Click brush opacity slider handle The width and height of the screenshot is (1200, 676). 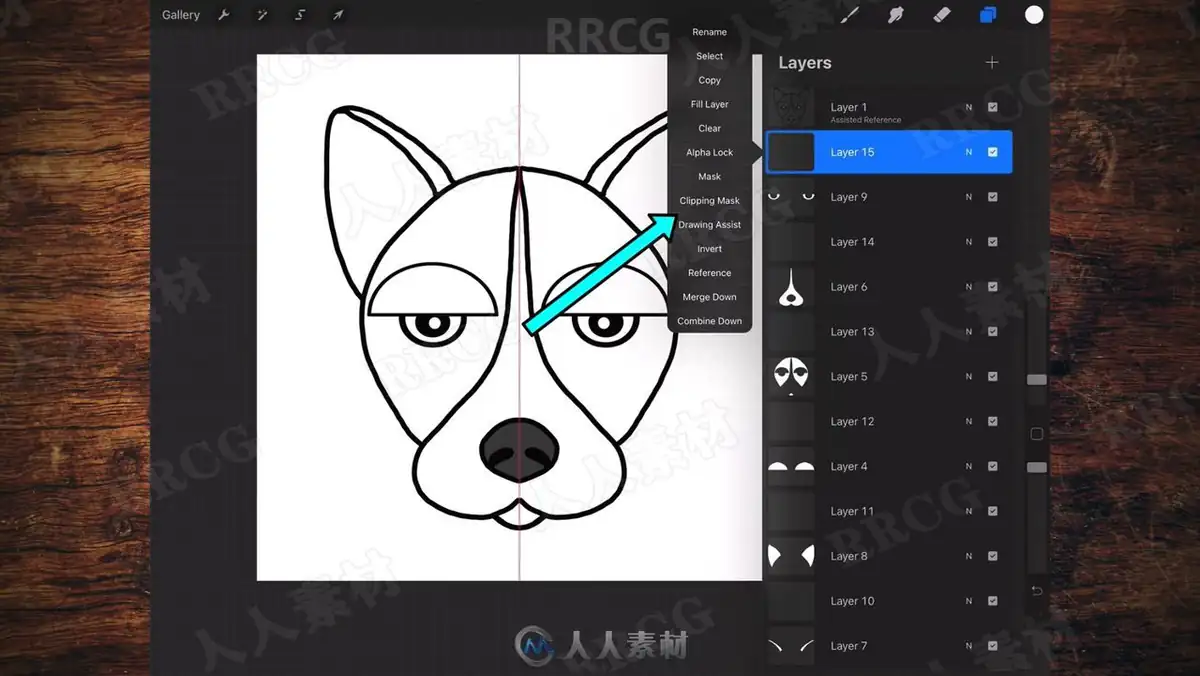1037,467
